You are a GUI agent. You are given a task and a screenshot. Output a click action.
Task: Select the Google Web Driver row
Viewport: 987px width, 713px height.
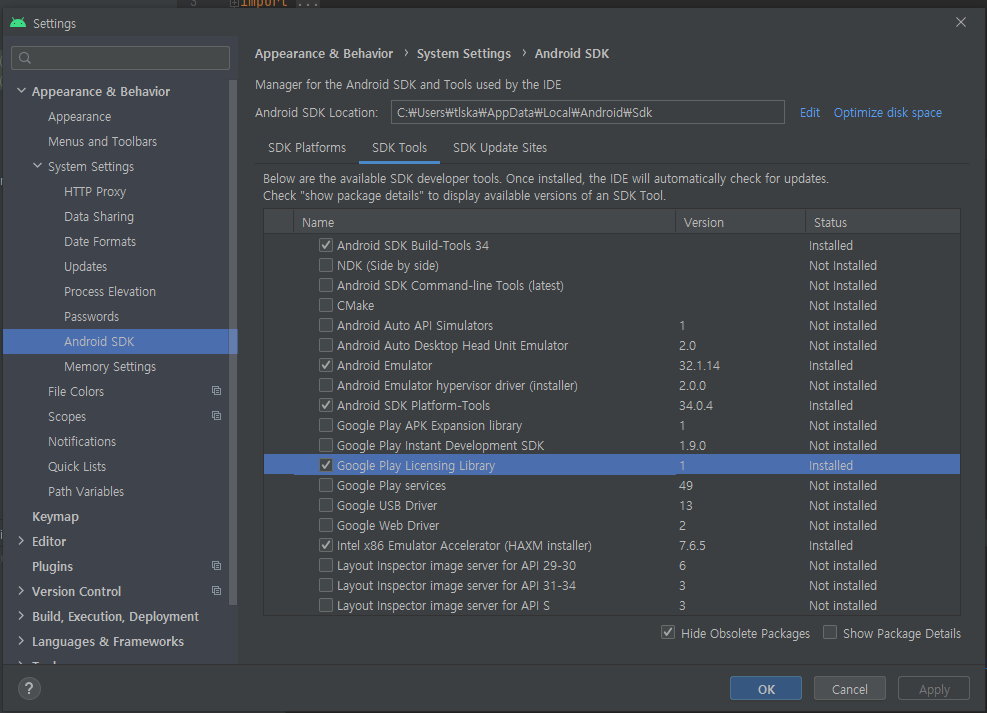pos(612,525)
